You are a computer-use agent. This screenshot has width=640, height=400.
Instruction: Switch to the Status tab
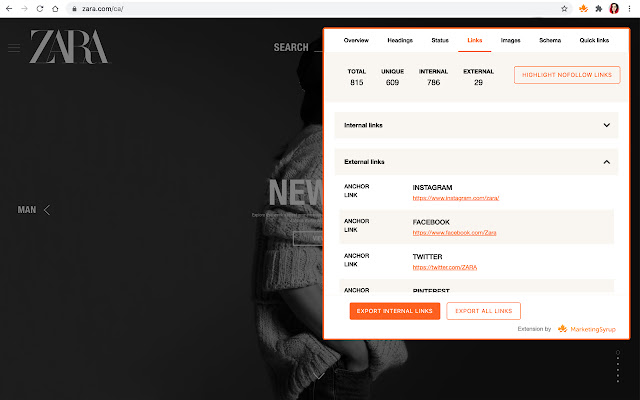(440, 40)
